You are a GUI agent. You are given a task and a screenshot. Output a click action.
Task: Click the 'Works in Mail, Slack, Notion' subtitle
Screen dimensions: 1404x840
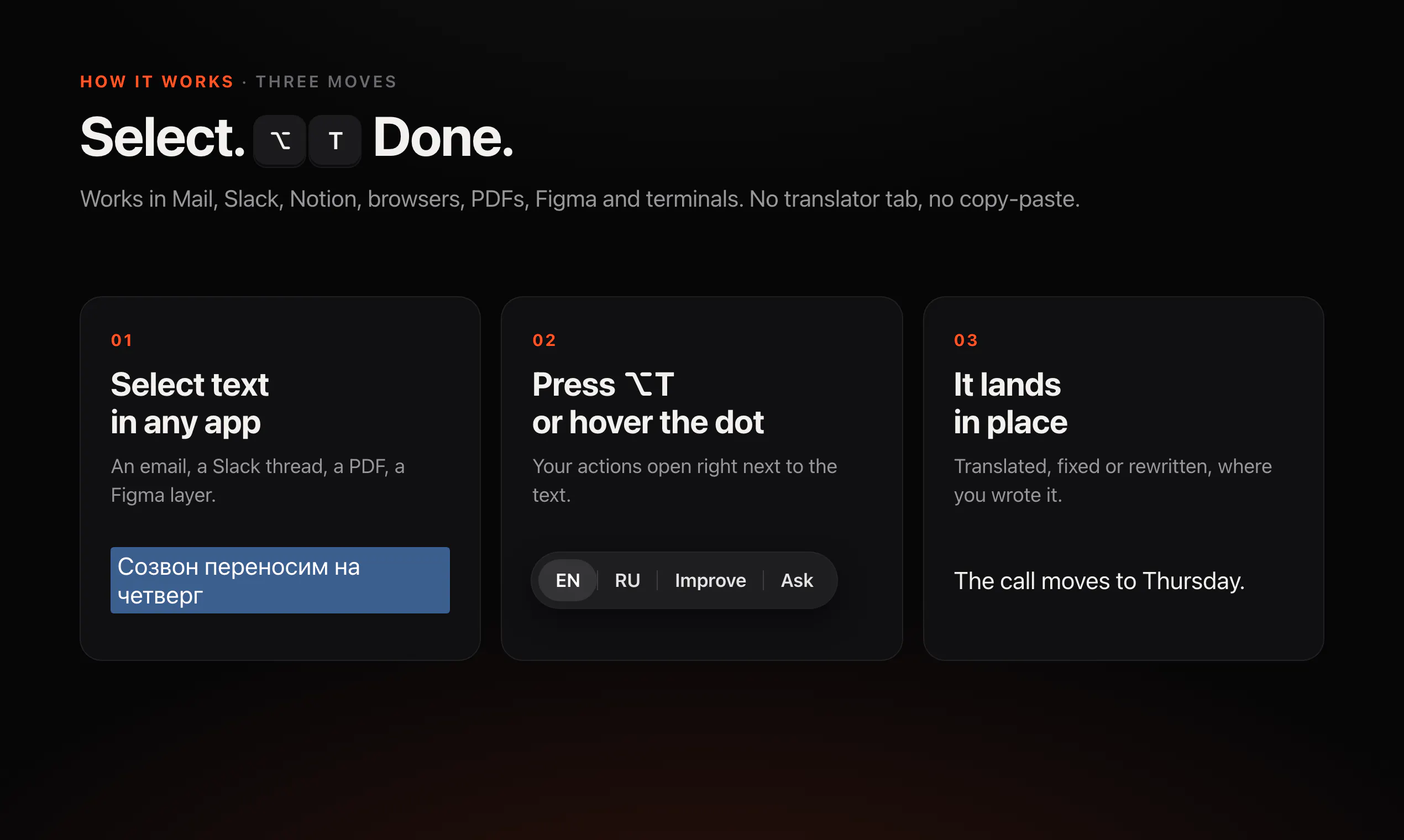coord(580,200)
